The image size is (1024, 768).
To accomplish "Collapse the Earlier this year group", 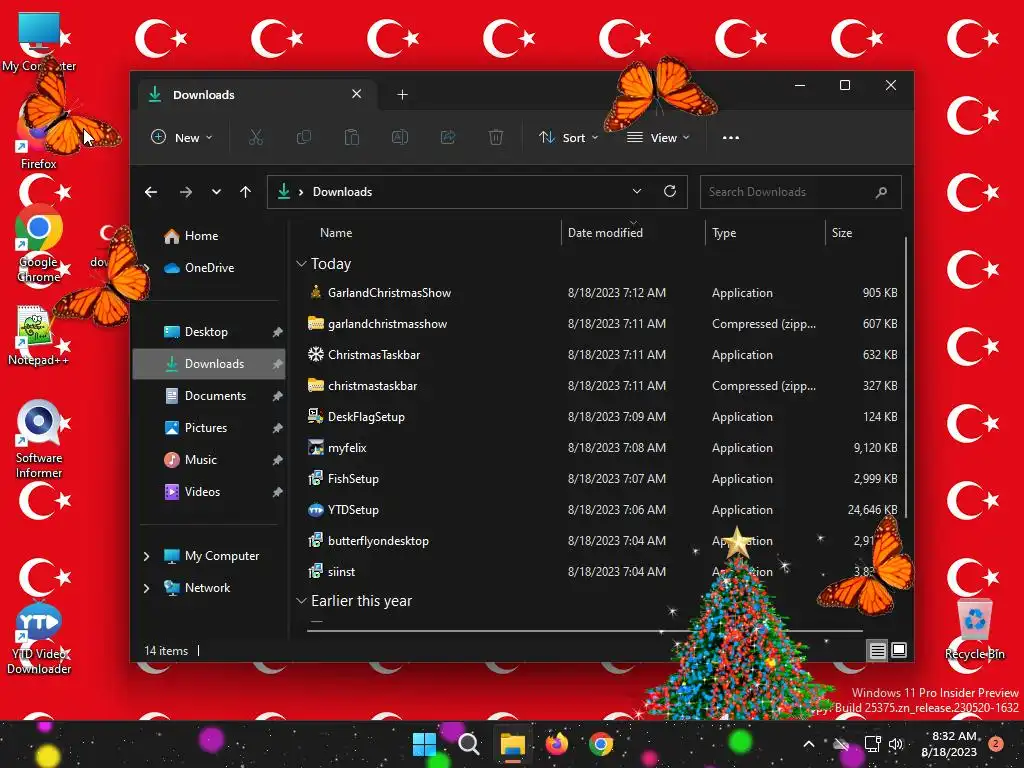I will pyautogui.click(x=301, y=601).
